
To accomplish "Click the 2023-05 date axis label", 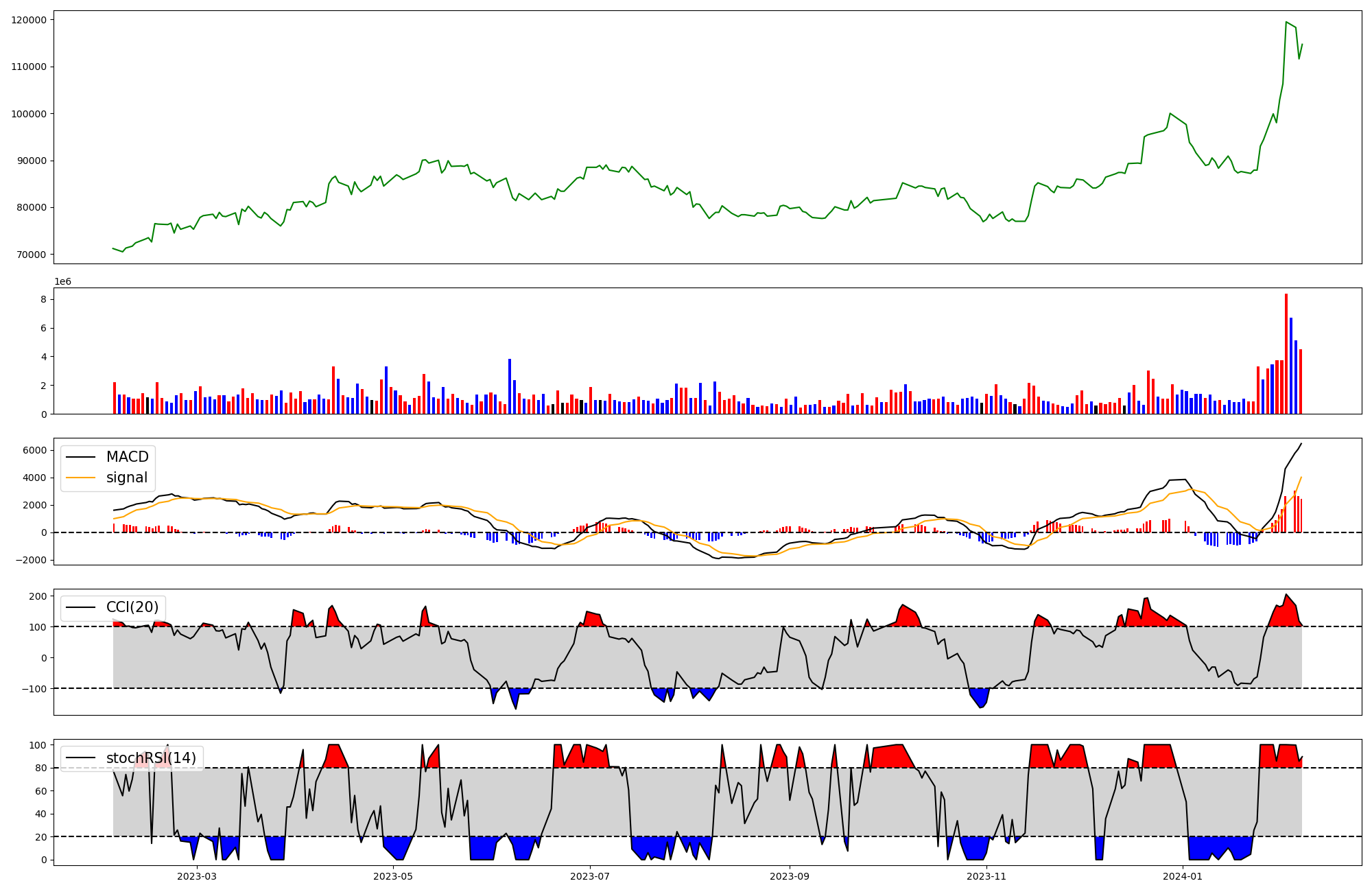I will tap(393, 876).
